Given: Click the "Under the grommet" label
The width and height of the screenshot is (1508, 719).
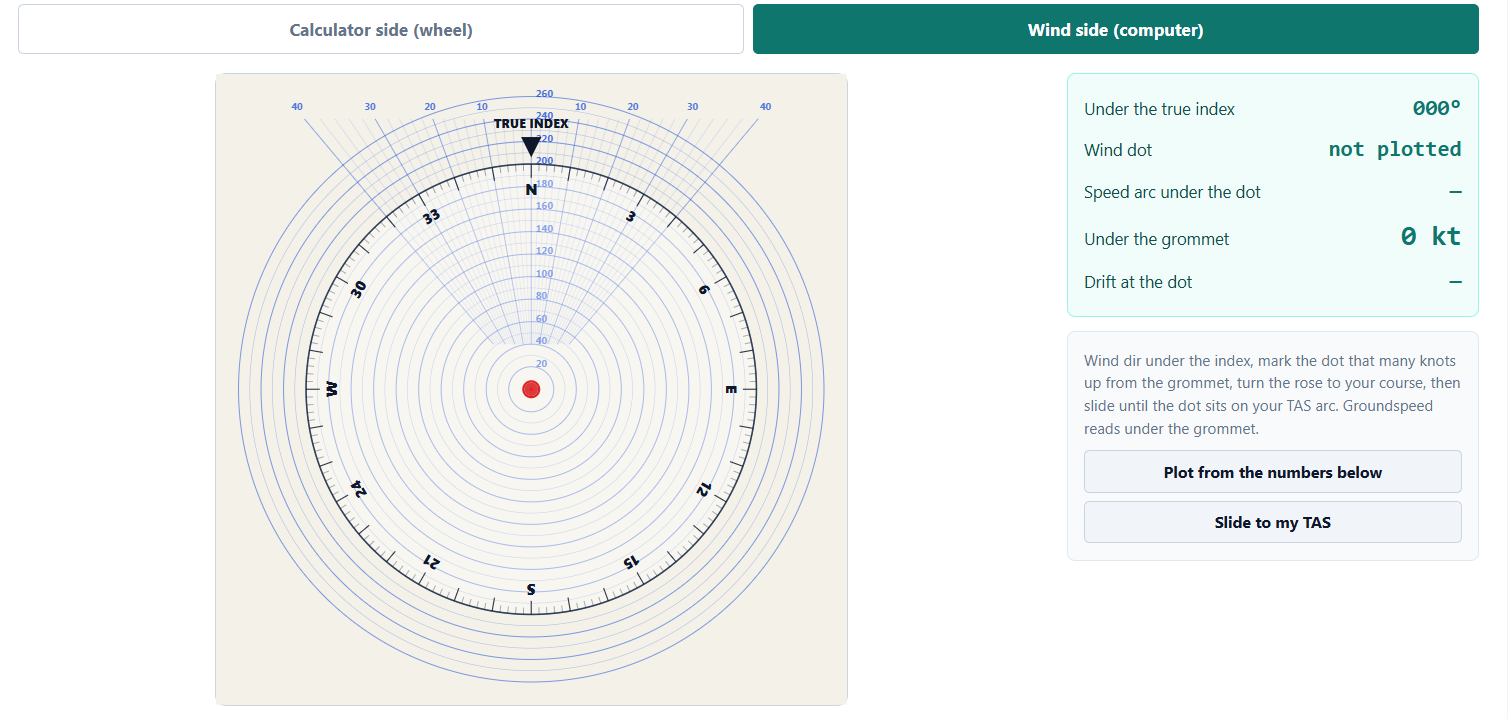Looking at the screenshot, I should point(1157,239).
